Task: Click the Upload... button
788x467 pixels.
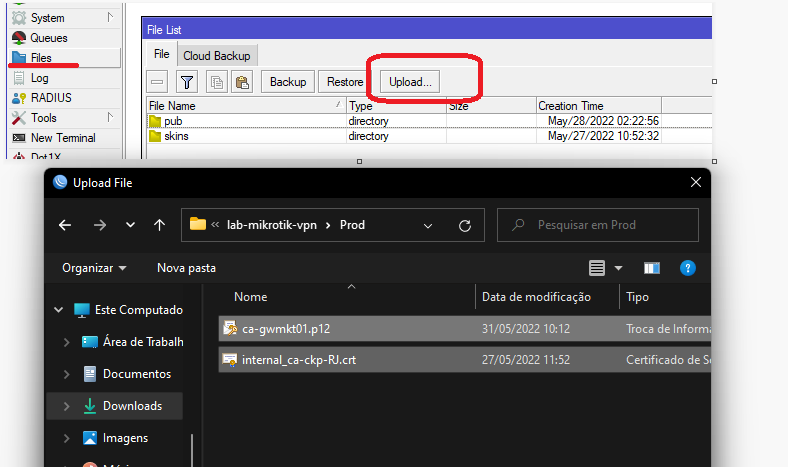Action: tap(410, 82)
